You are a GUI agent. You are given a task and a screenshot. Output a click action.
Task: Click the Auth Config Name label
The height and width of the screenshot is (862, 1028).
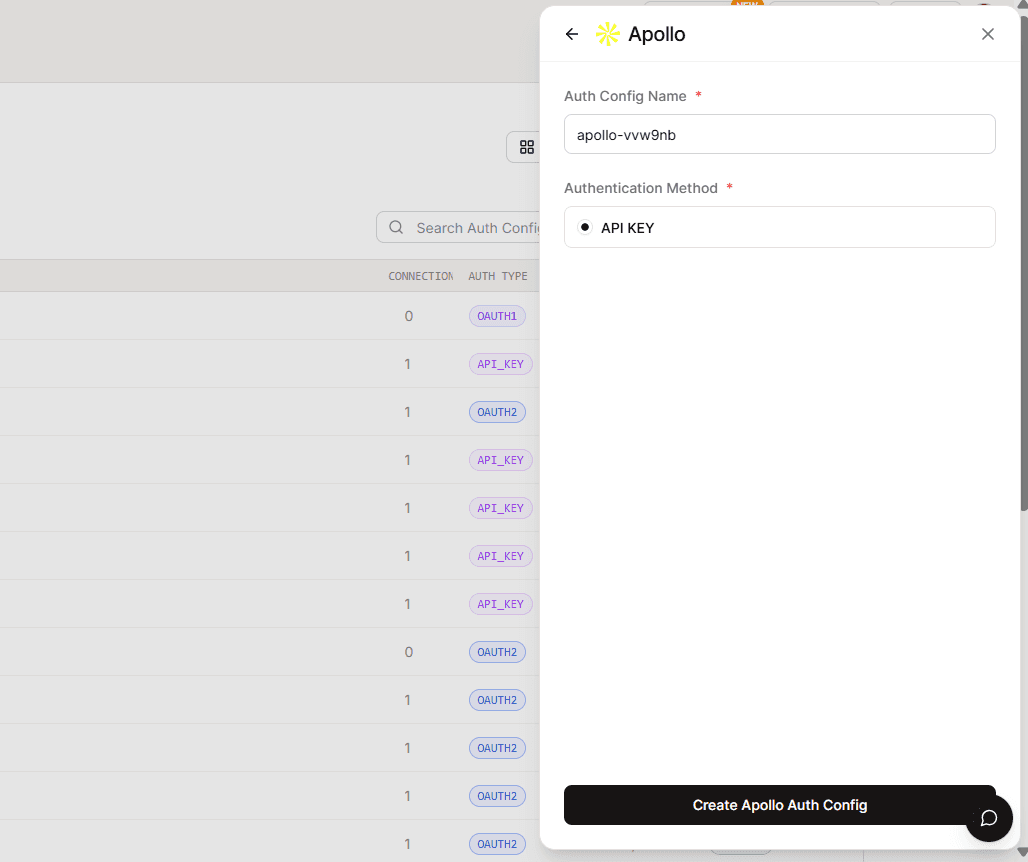point(625,96)
